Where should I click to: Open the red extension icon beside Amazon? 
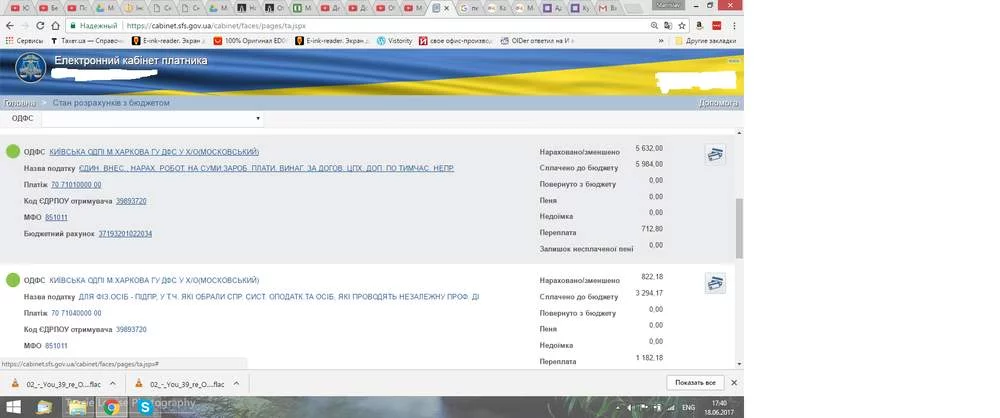[x=716, y=26]
